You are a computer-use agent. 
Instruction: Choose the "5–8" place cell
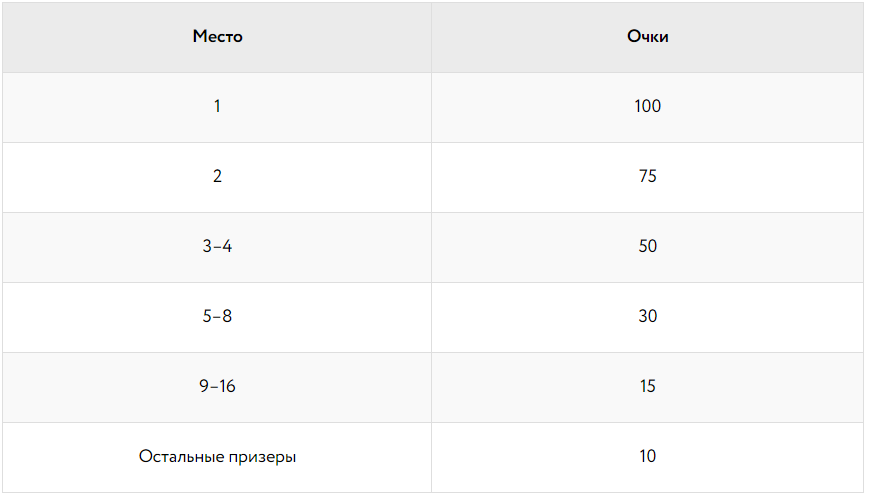[x=217, y=316]
